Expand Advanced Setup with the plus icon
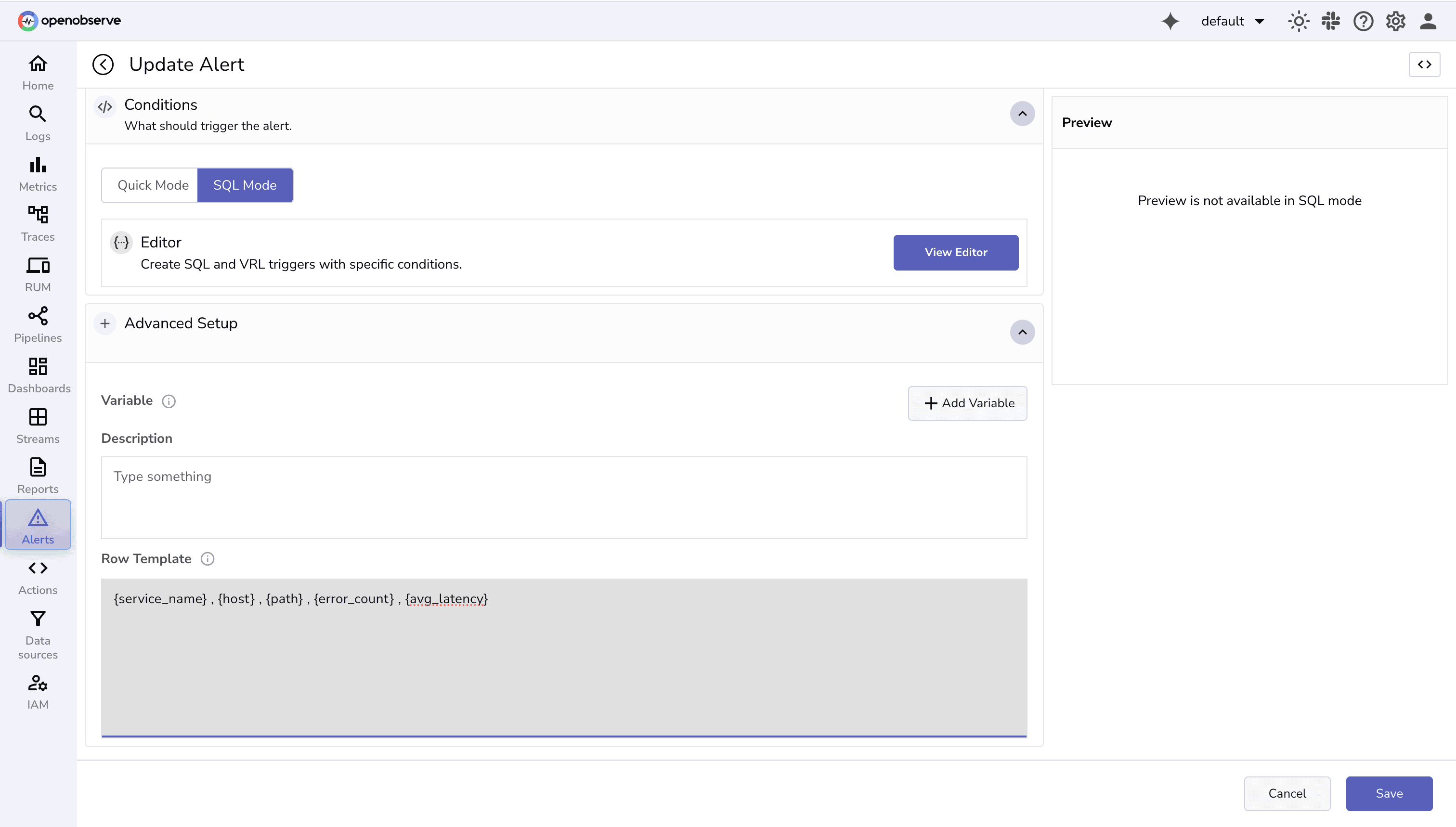Screen dimensions: 1456x827 pyautogui.click(x=104, y=323)
